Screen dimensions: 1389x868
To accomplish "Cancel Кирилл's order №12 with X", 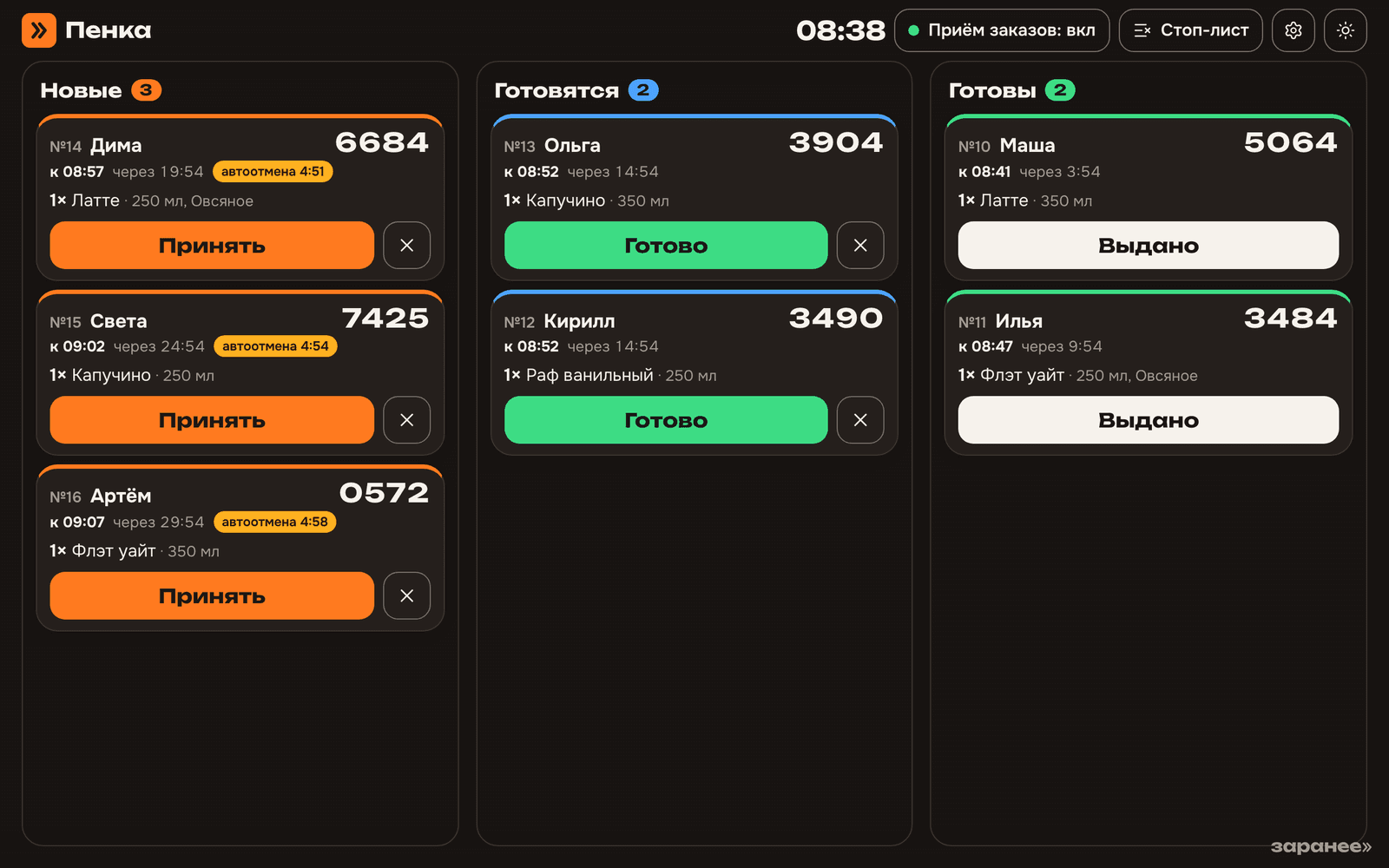I will click(860, 420).
